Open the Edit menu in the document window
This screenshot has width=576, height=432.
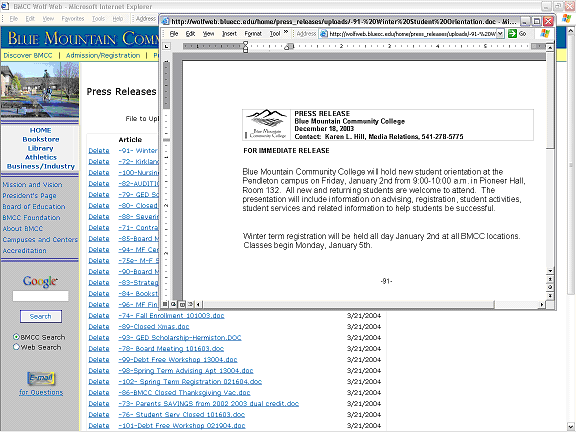pyautogui.click(x=190, y=34)
